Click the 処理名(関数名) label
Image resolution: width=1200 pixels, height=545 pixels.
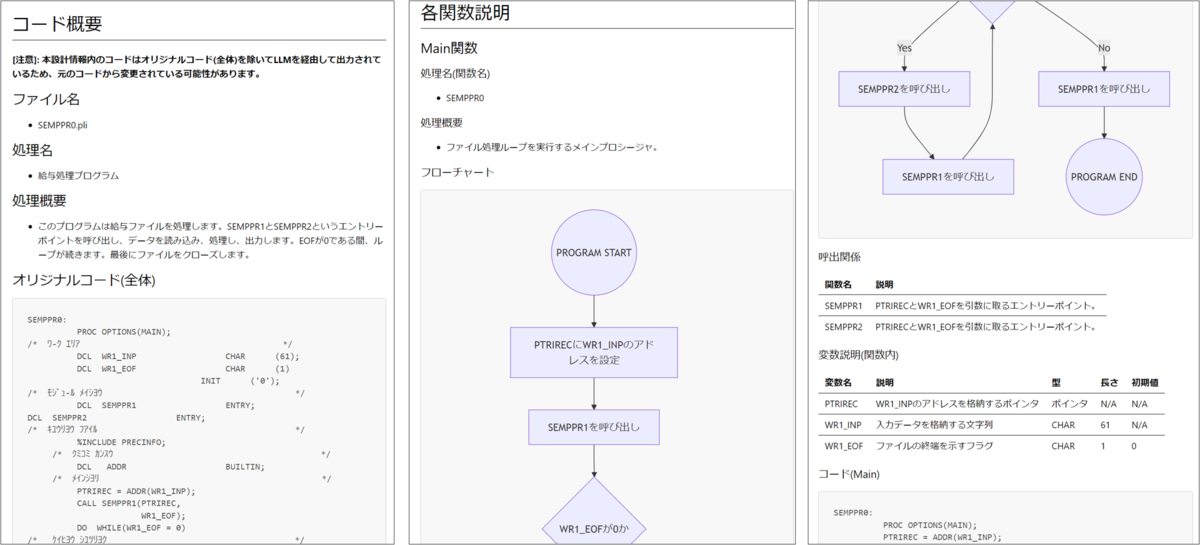[455, 73]
